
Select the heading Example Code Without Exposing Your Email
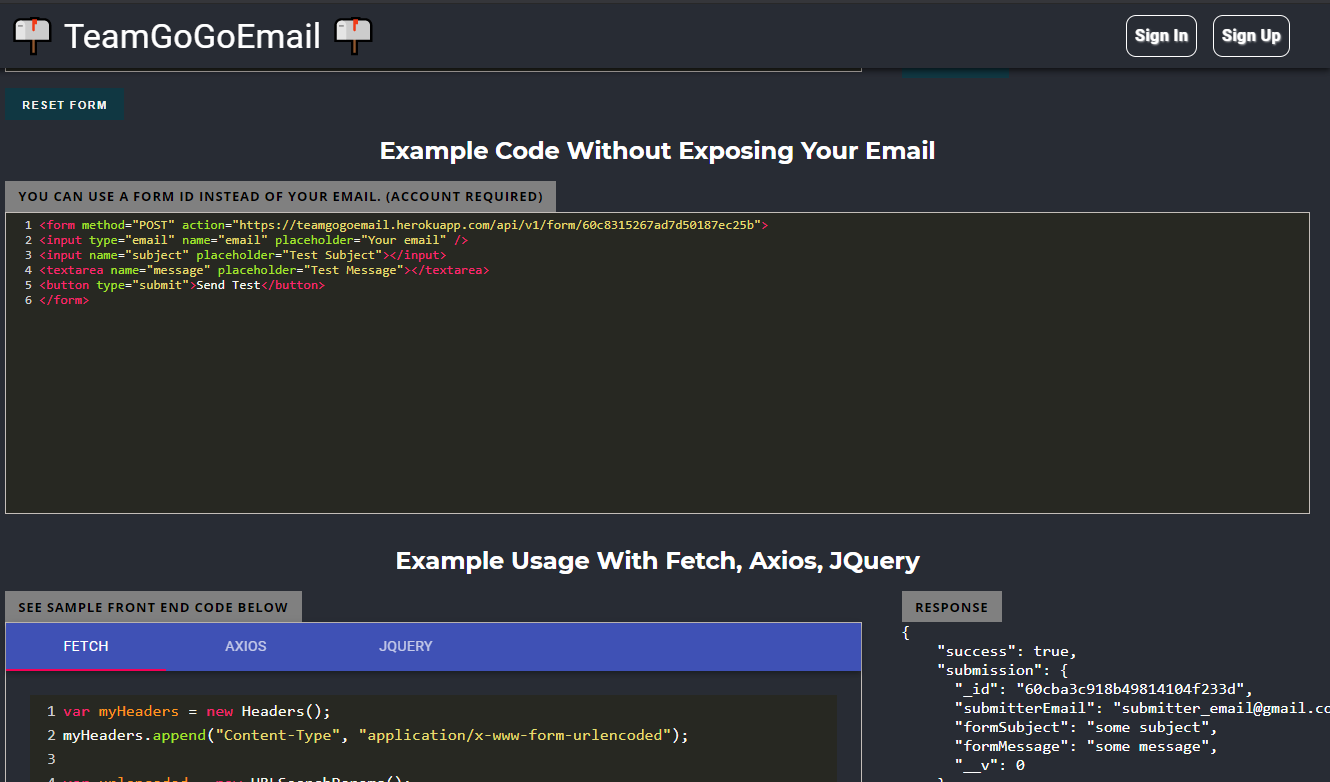(x=657, y=150)
